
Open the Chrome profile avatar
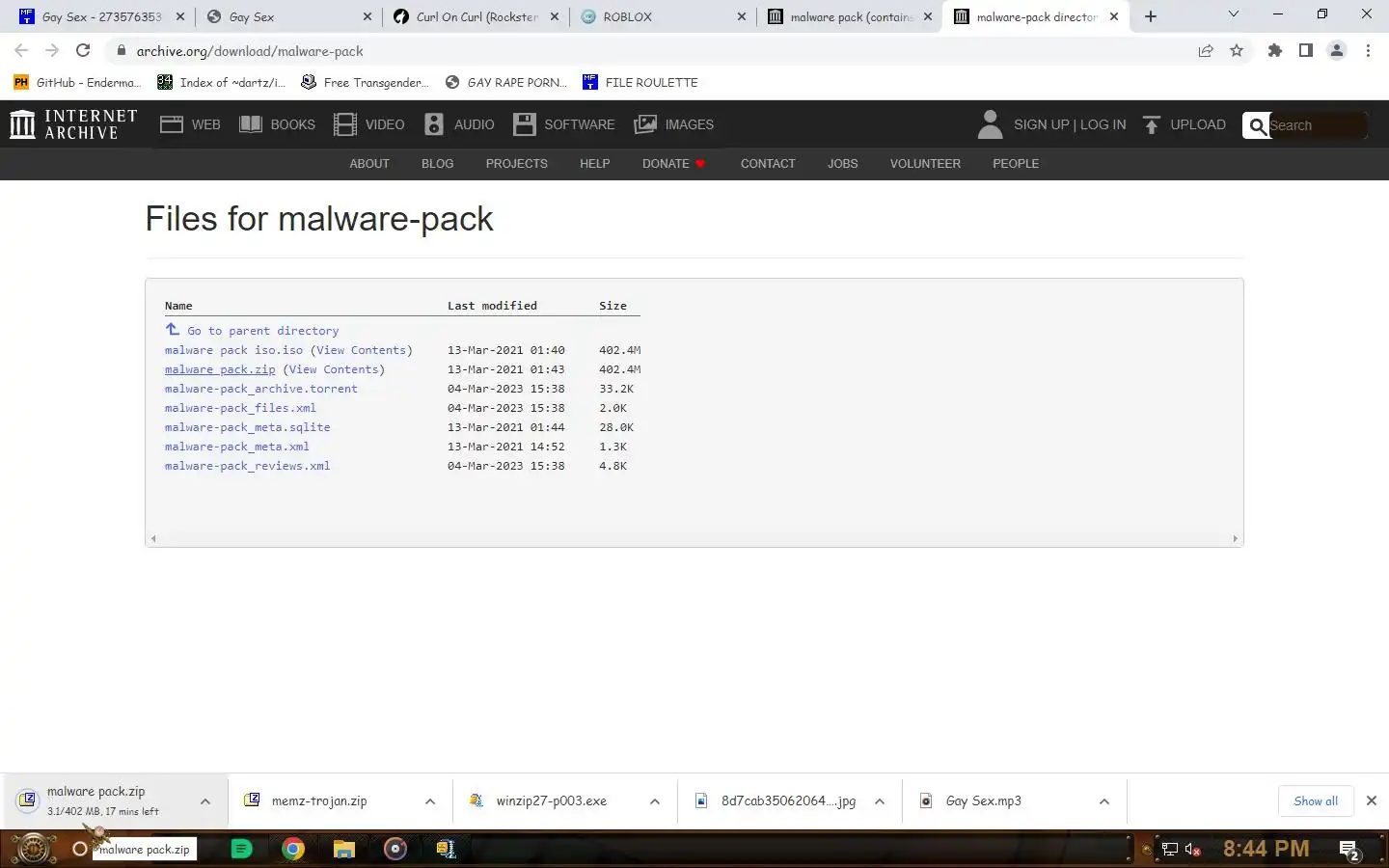click(1337, 50)
